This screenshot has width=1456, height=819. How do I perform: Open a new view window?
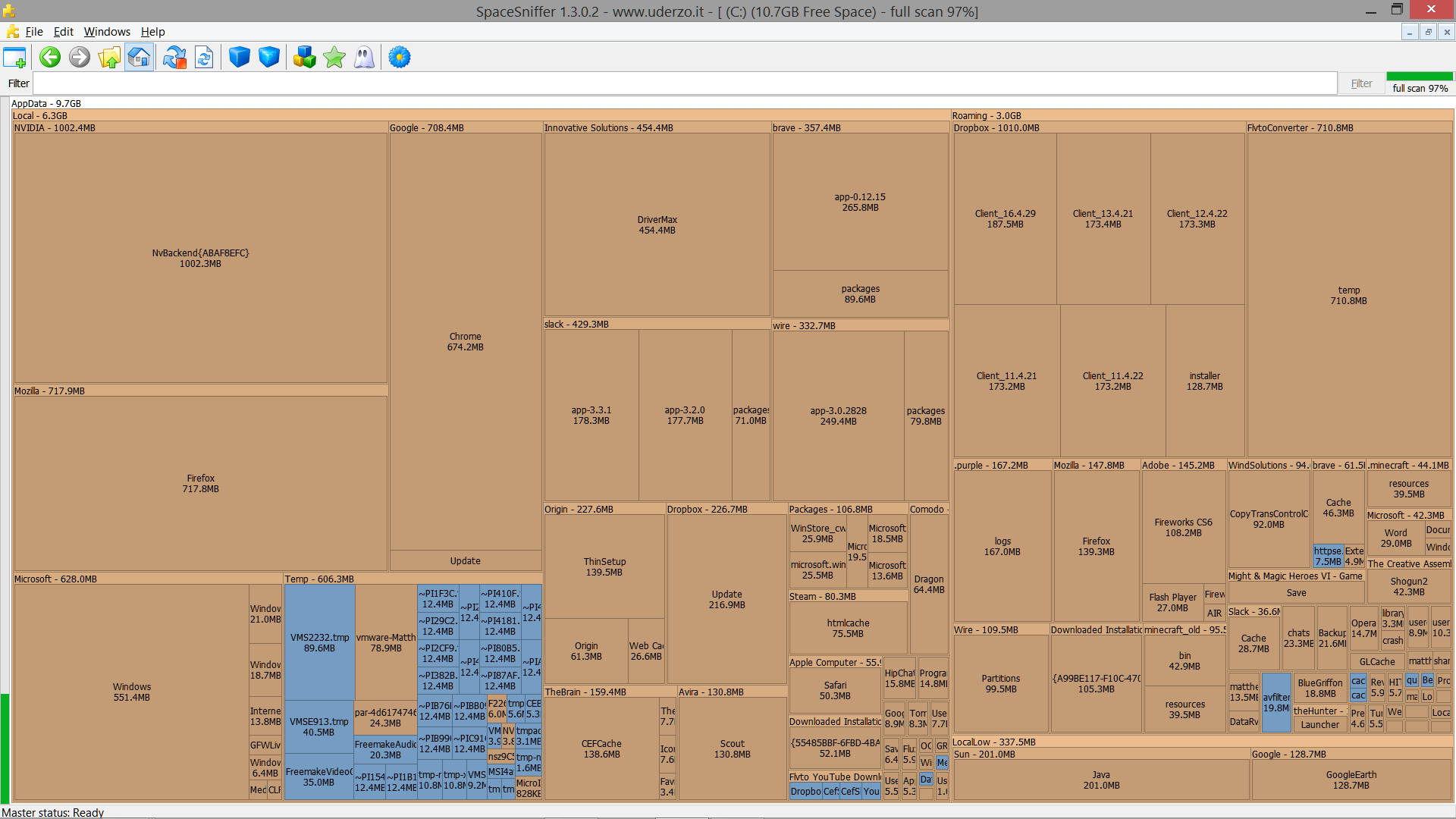point(14,58)
